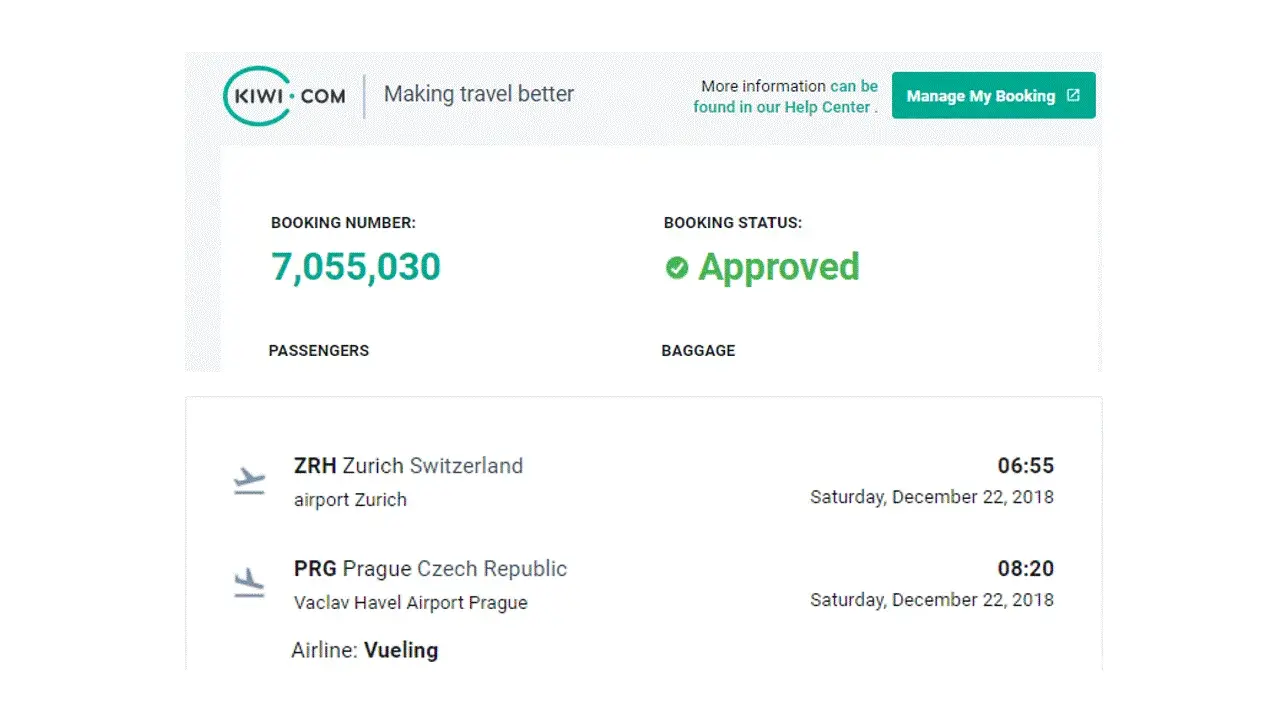This screenshot has width=1280, height=720.
Task: Click the 08:20 arrival time
Action: 1025,569
